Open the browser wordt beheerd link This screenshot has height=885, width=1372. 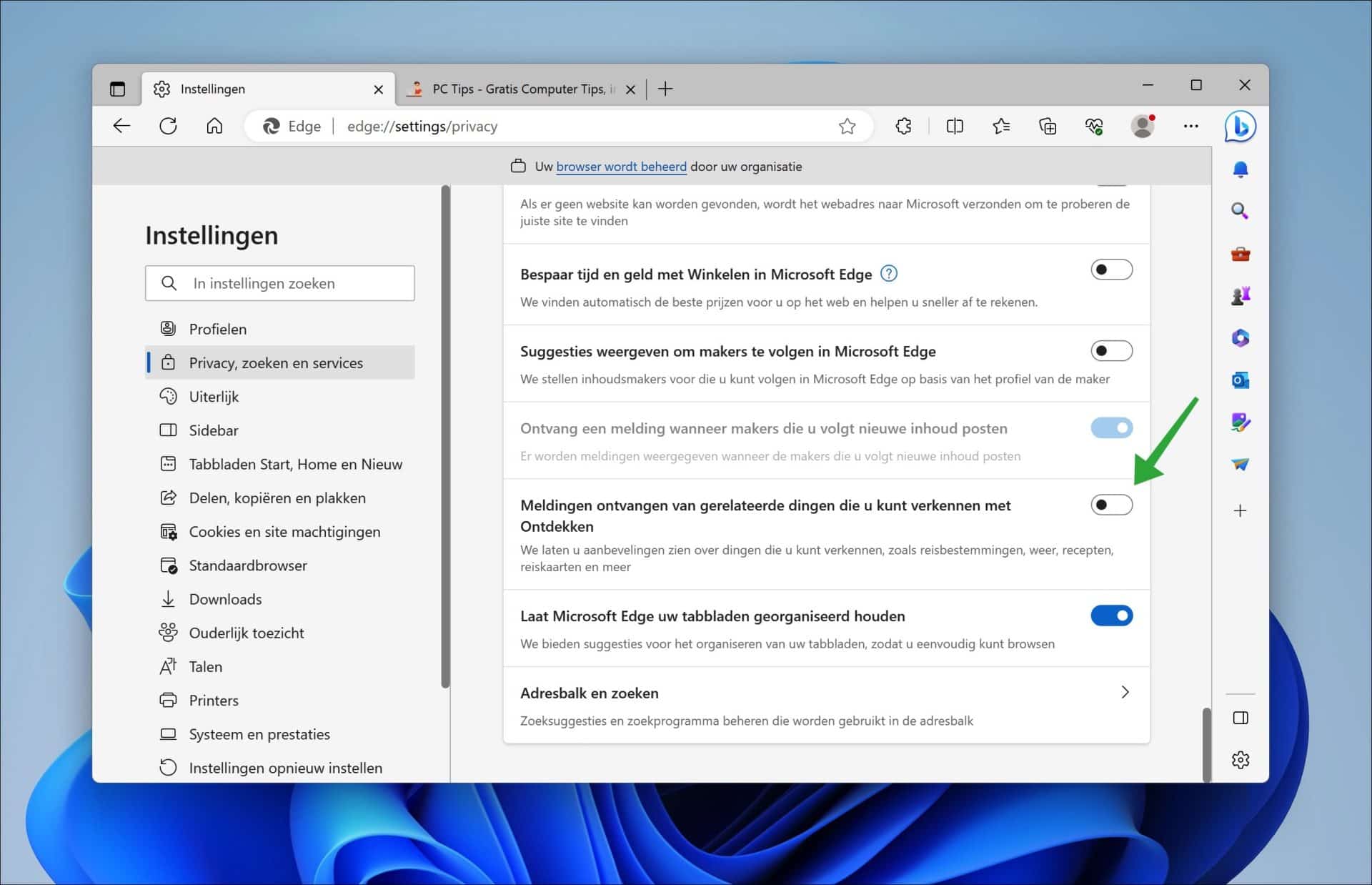621,166
